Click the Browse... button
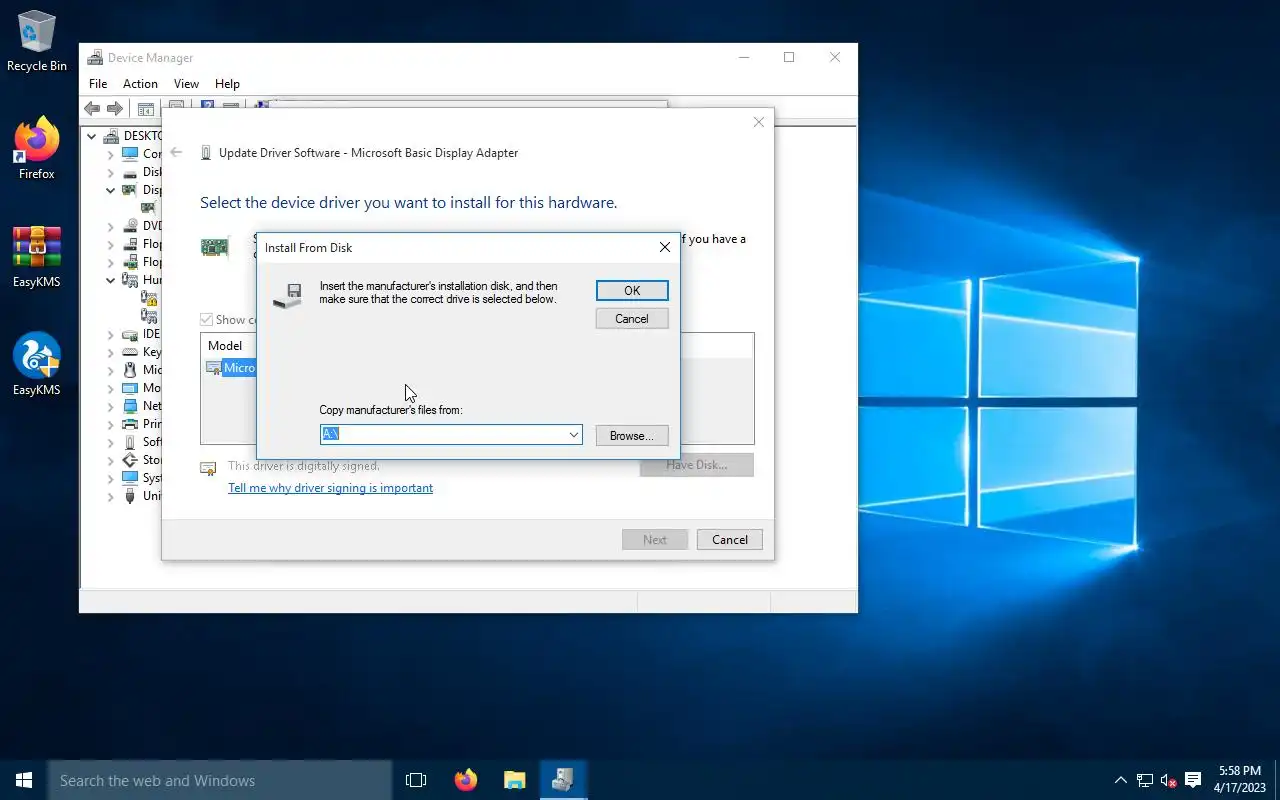The height and width of the screenshot is (800, 1280). [632, 435]
